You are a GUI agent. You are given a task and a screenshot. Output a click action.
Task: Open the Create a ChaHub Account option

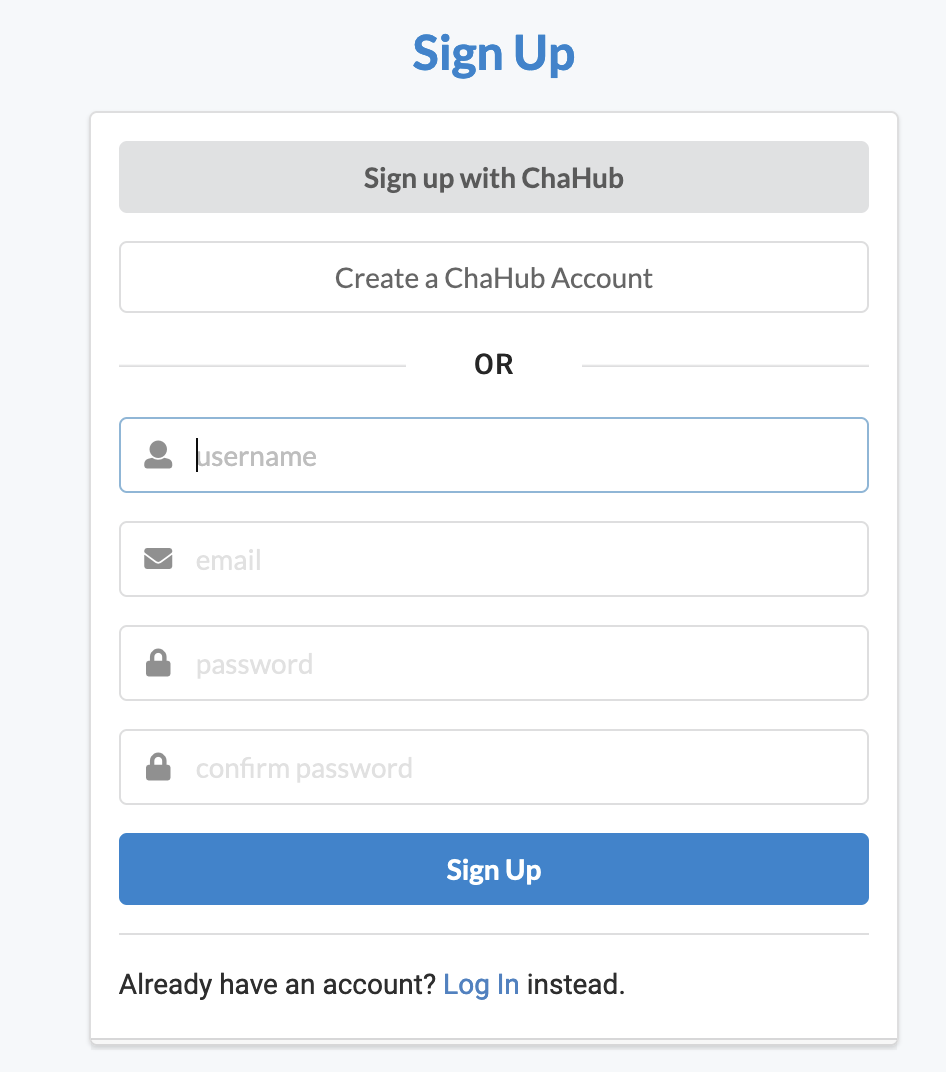point(493,277)
